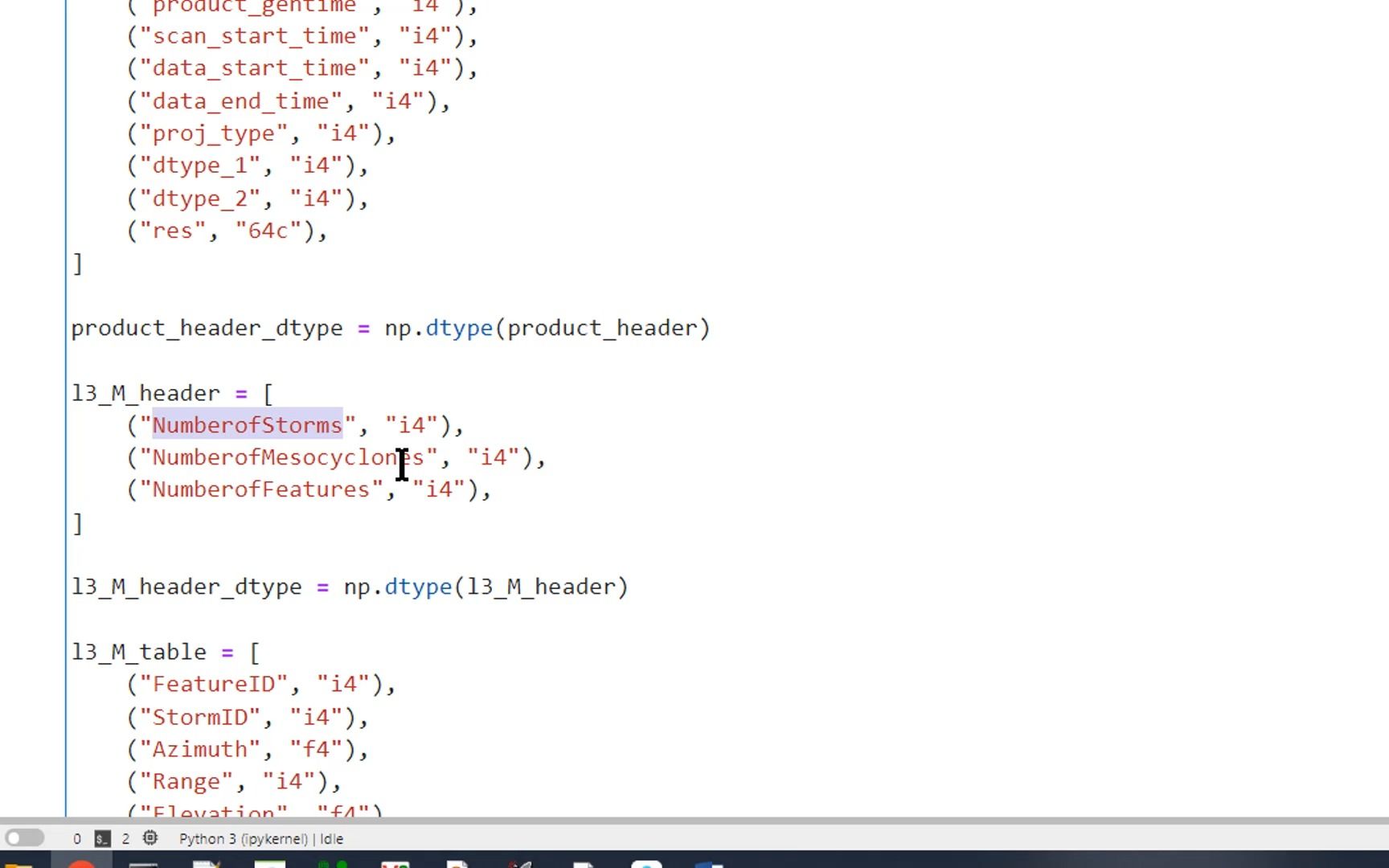This screenshot has height=868, width=1389.
Task: Click the data_end_time field name
Action: point(241,101)
